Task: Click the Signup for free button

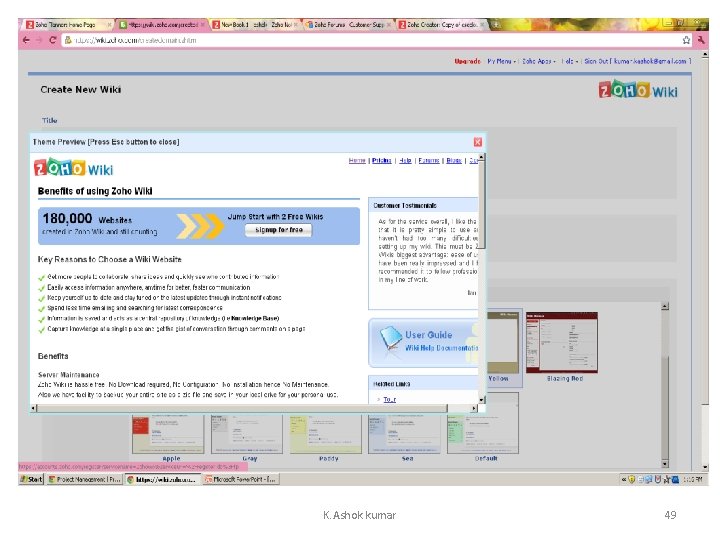Action: click(278, 230)
